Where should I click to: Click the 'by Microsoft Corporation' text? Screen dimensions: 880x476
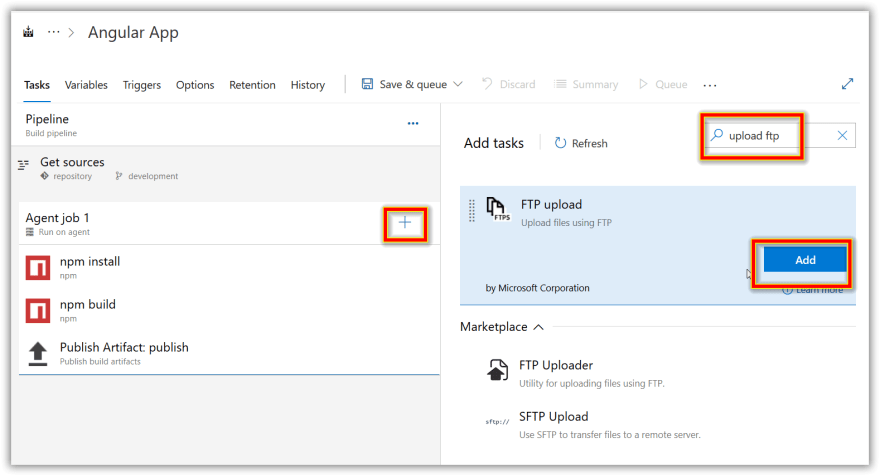537,288
